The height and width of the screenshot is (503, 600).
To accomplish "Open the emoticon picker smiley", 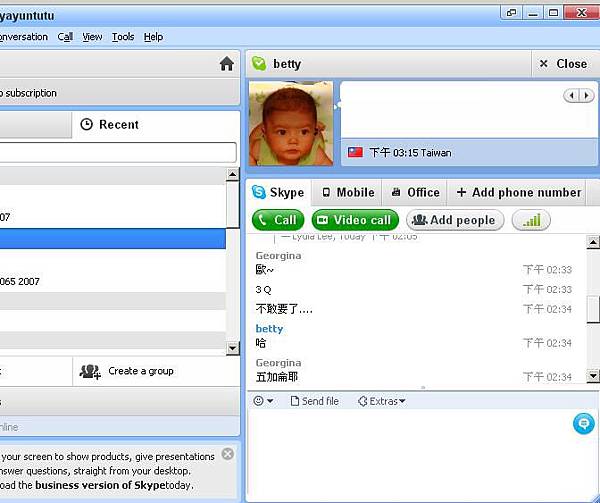I will (259, 401).
